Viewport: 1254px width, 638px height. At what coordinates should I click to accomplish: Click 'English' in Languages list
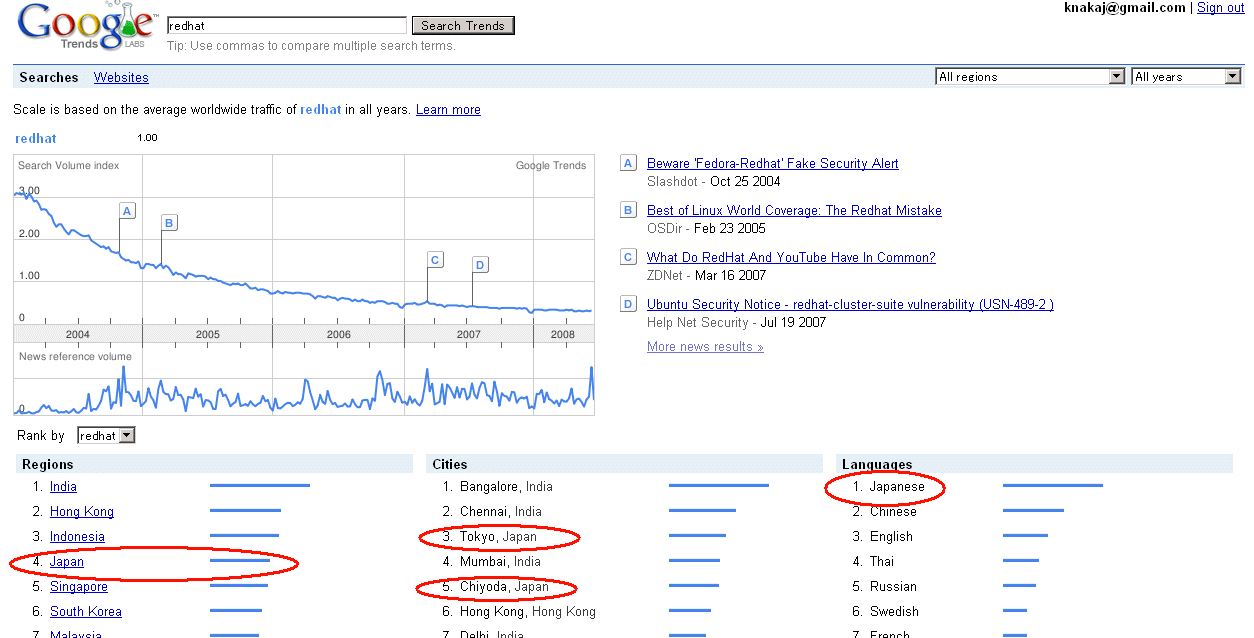point(891,536)
